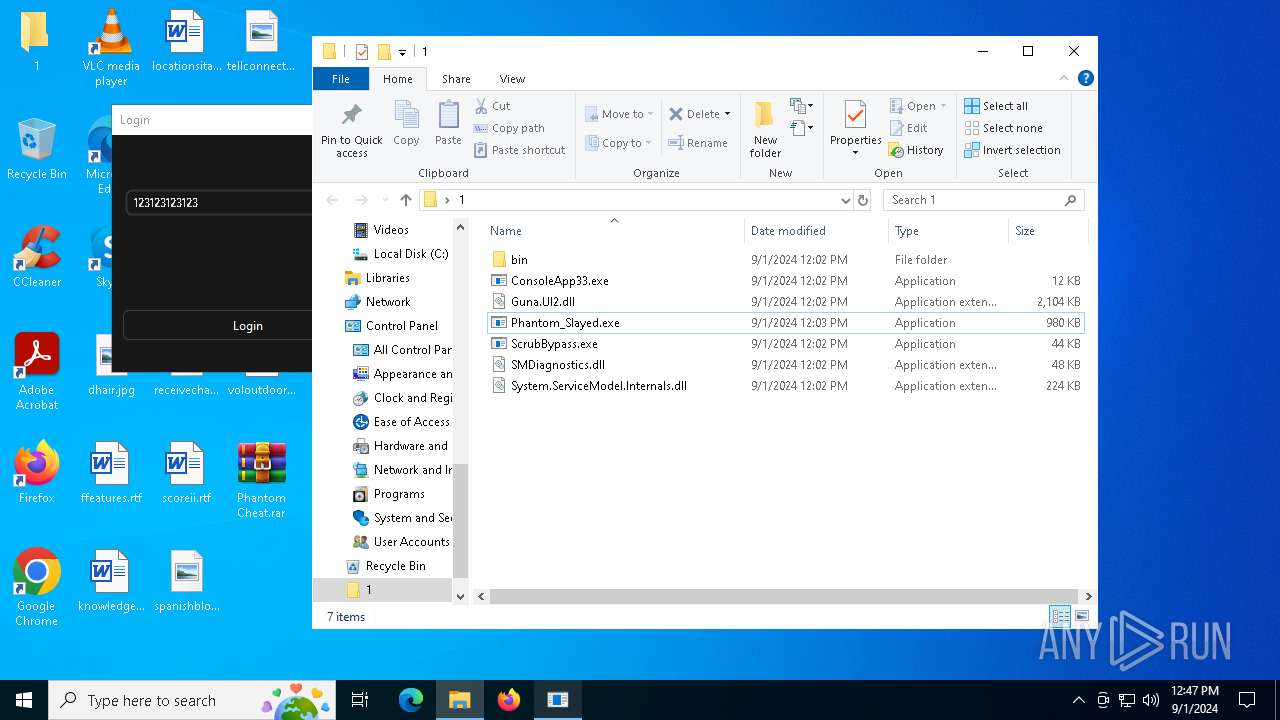Pin to Quick access in ribbon
The height and width of the screenshot is (720, 1280).
point(351,129)
